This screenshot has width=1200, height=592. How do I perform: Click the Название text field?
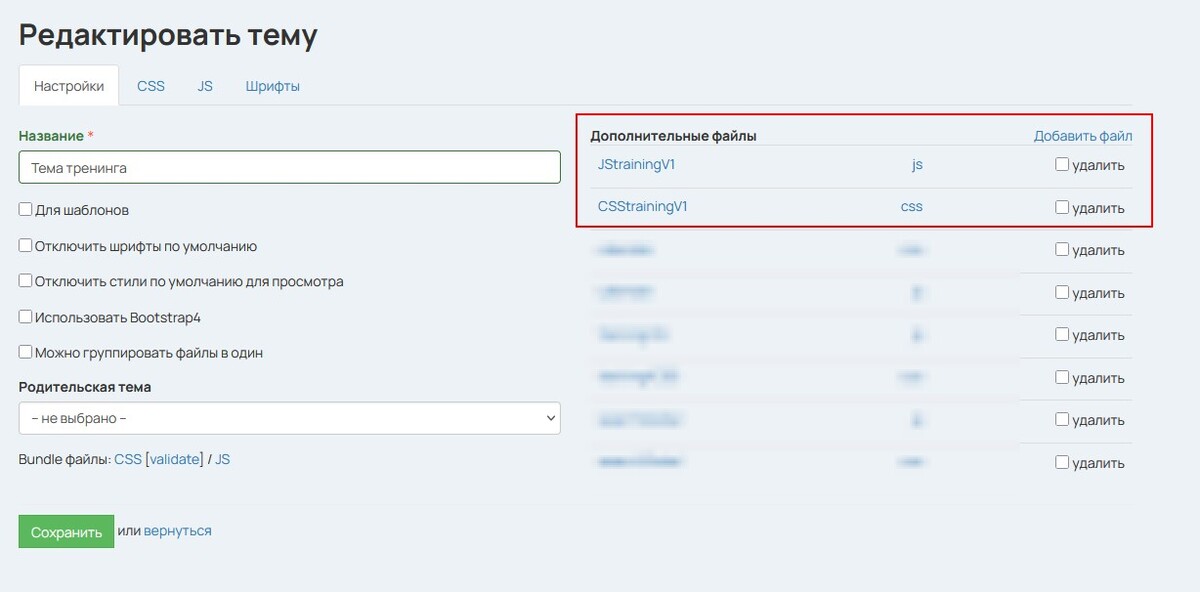[x=289, y=168]
